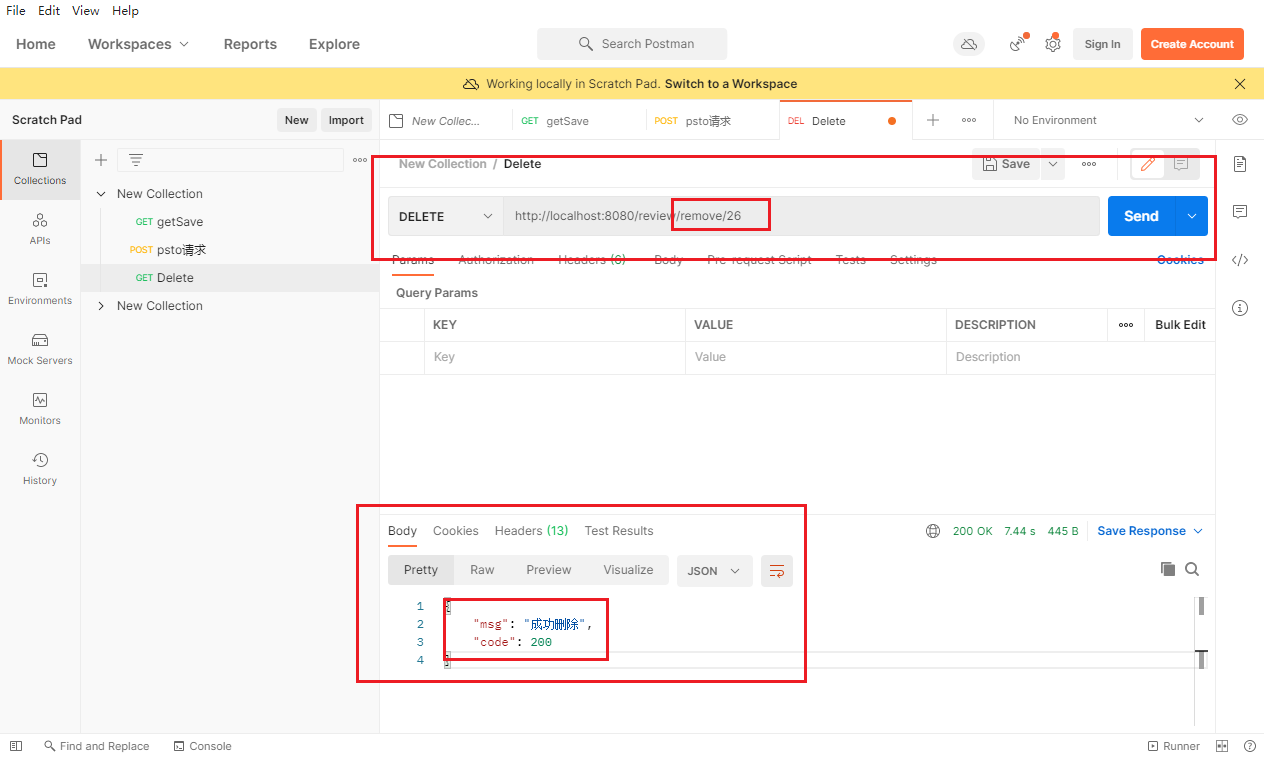Copy the response body icon

[x=1167, y=569]
